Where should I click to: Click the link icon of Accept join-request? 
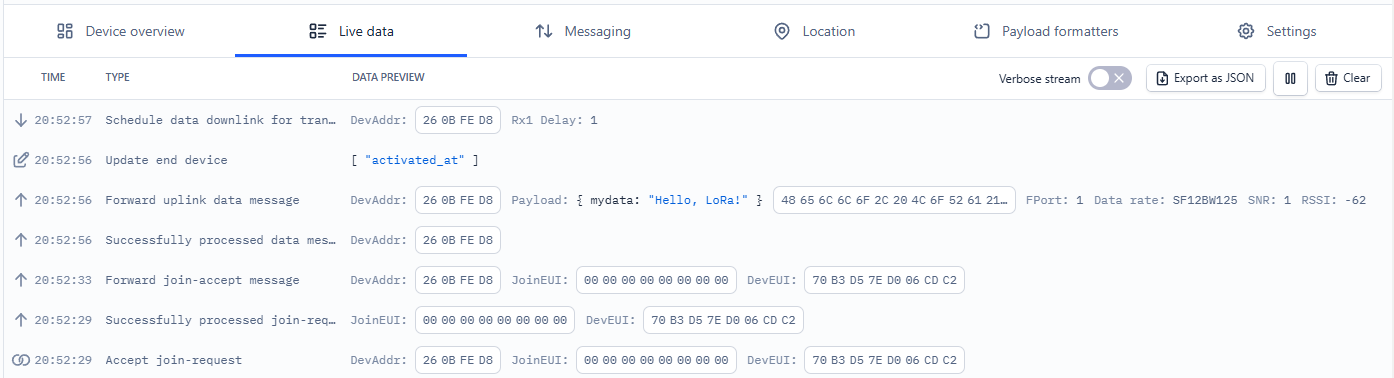[x=20, y=360]
